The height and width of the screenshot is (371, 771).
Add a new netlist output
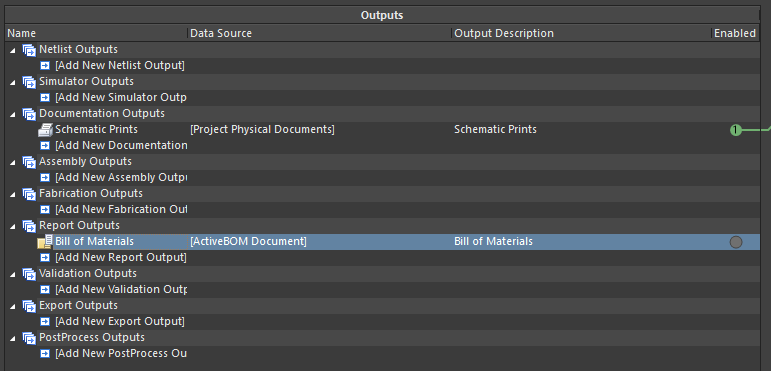(119, 66)
